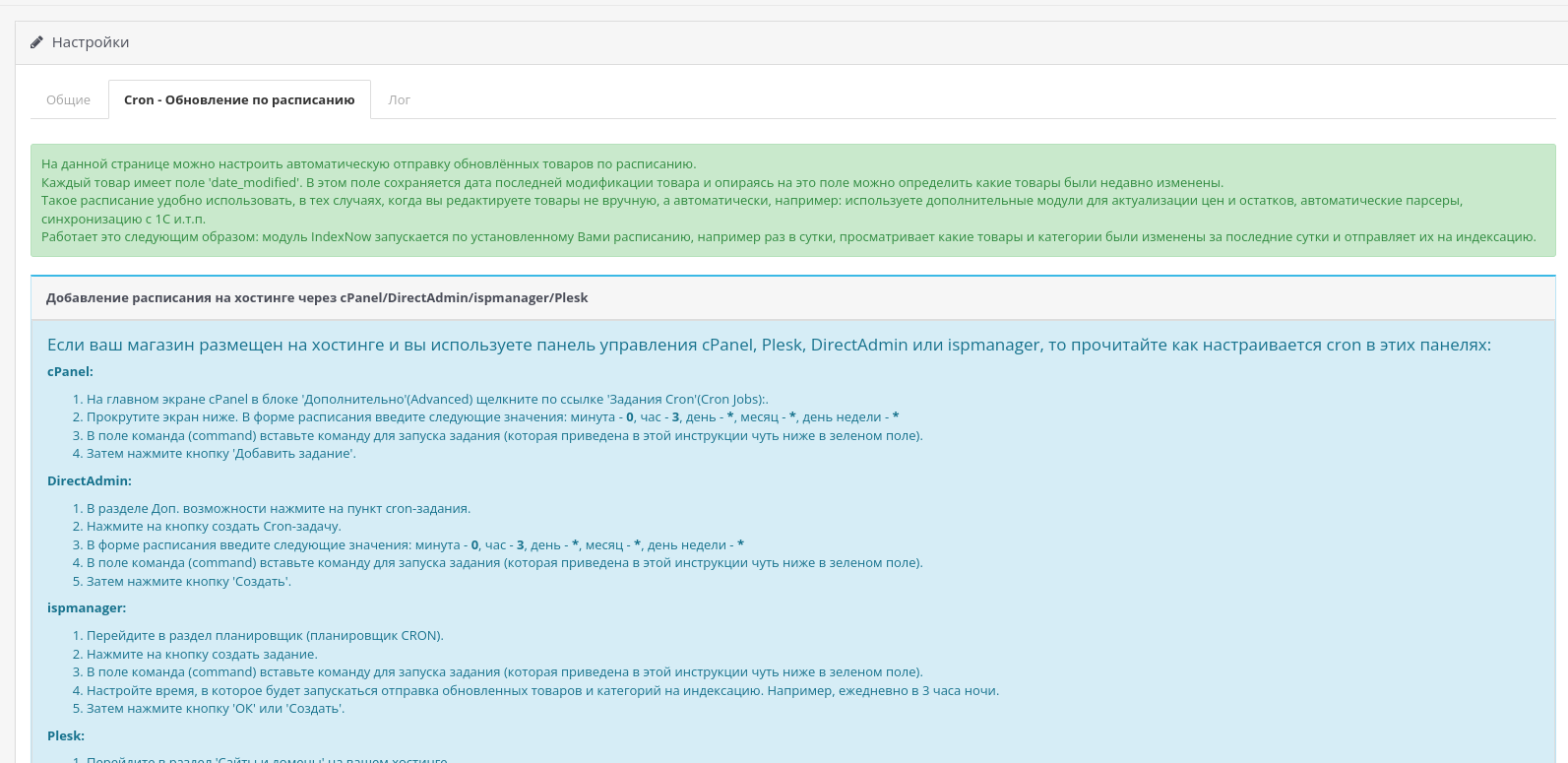Image resolution: width=1568 pixels, height=763 pixels.
Task: Click the line starting 'Каждый товар имеет поле'
Action: [632, 182]
